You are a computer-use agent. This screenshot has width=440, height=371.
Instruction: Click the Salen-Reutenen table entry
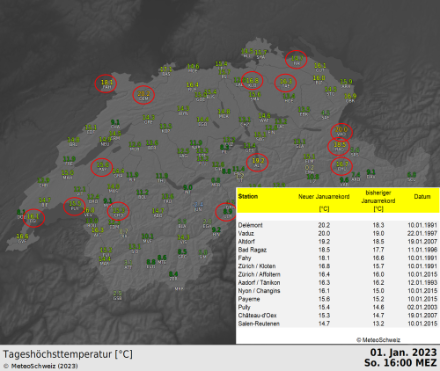[259, 324]
